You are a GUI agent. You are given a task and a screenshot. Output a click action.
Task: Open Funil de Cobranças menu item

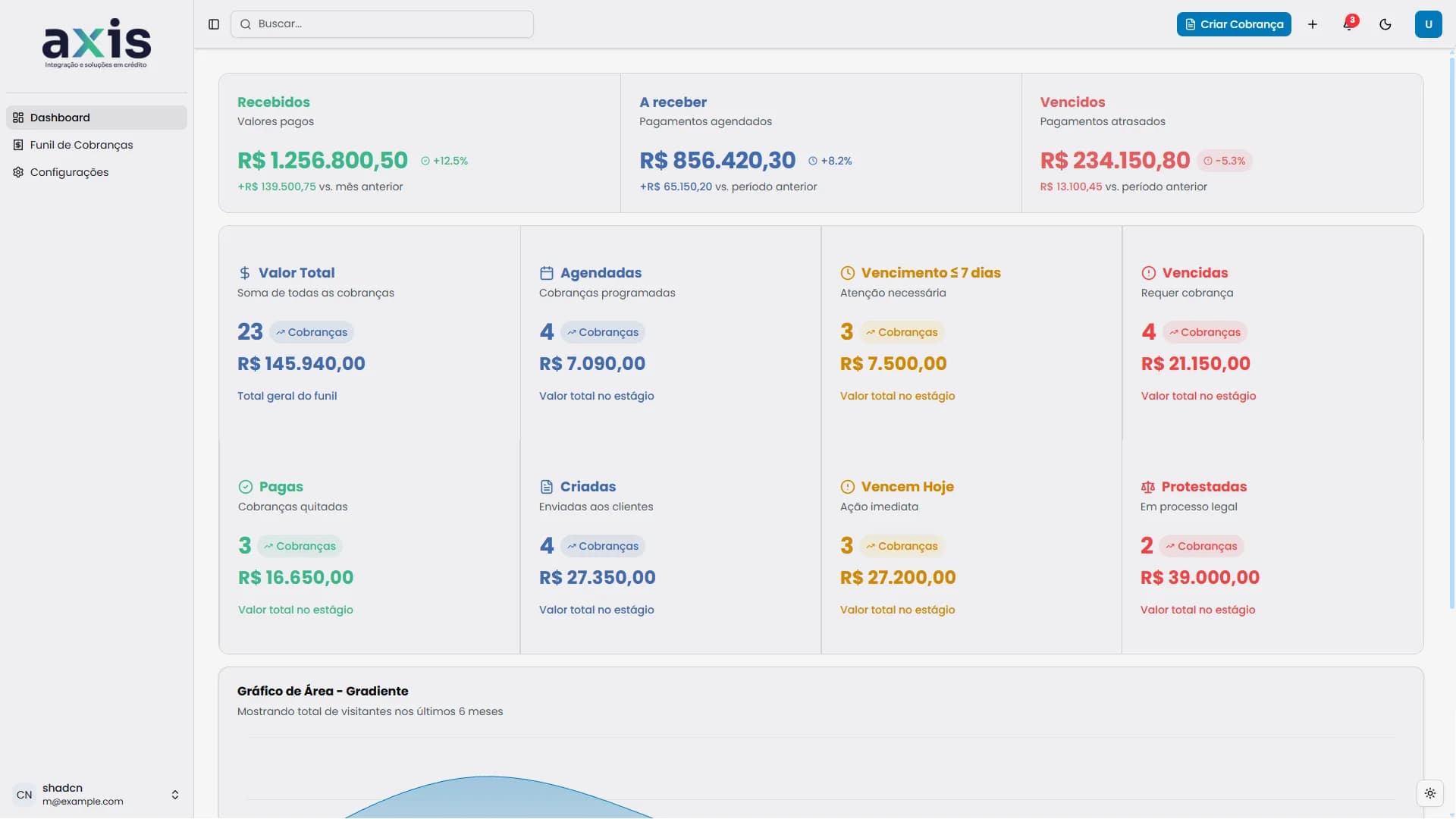point(81,145)
